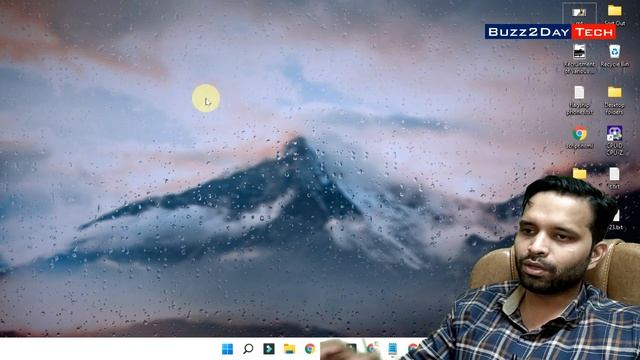Select the t.txt file below CPU-Z

[614, 178]
